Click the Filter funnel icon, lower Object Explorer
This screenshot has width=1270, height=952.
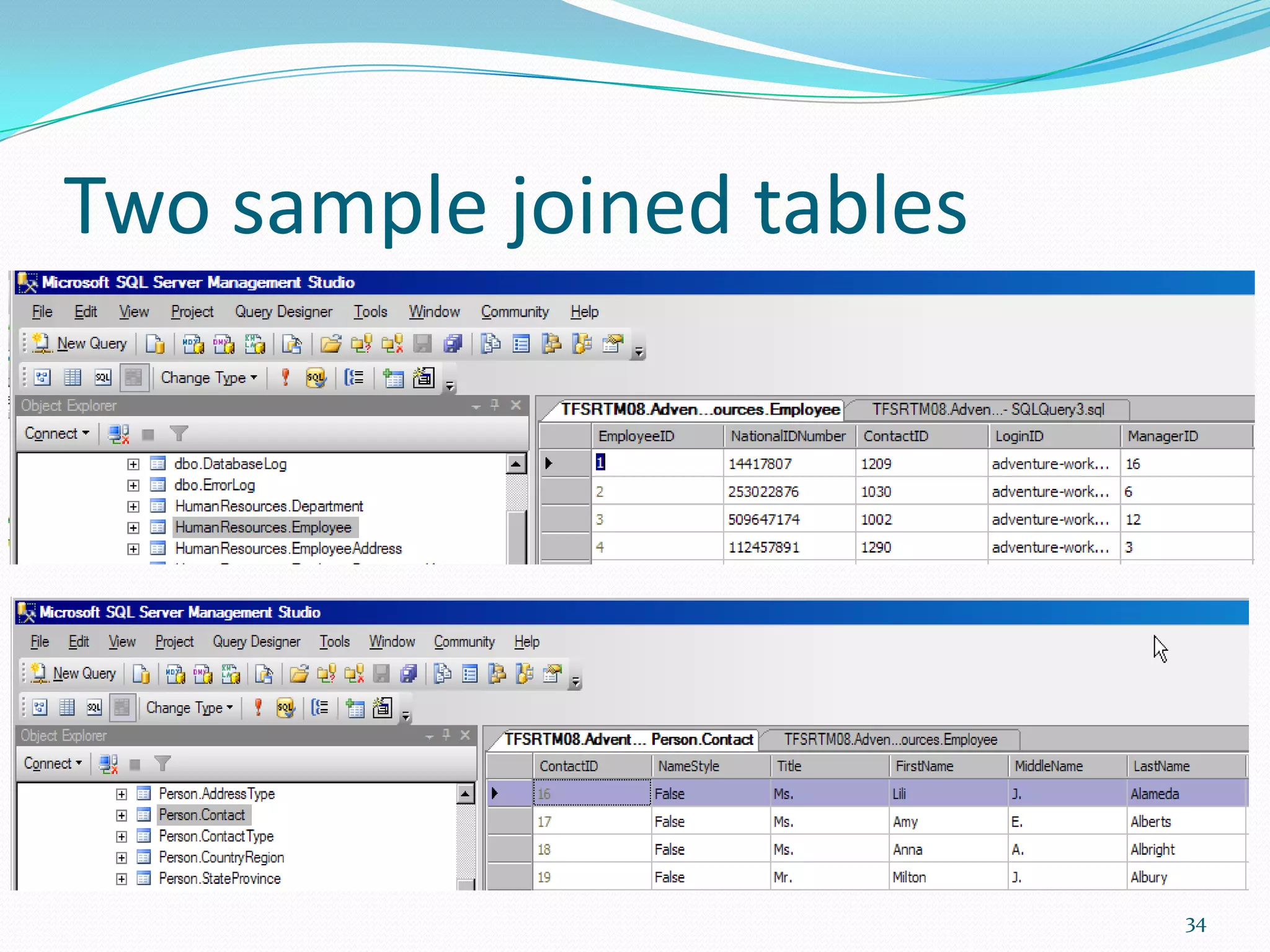pyautogui.click(x=162, y=763)
